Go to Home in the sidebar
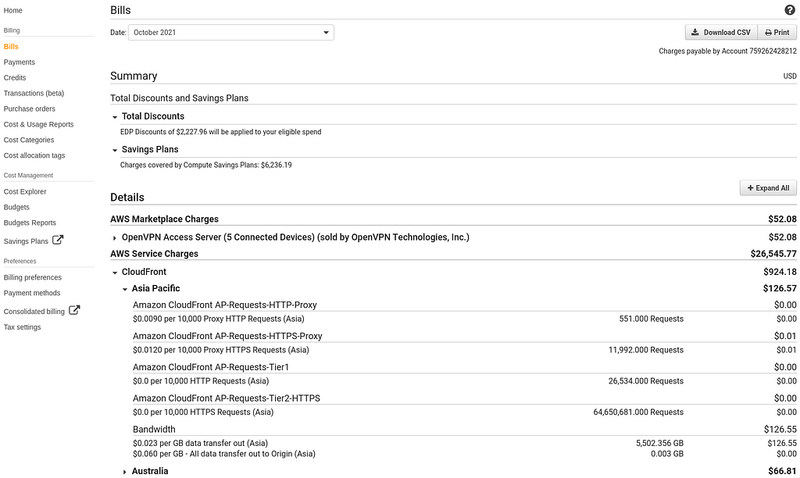The width and height of the screenshot is (800, 478). (x=13, y=10)
